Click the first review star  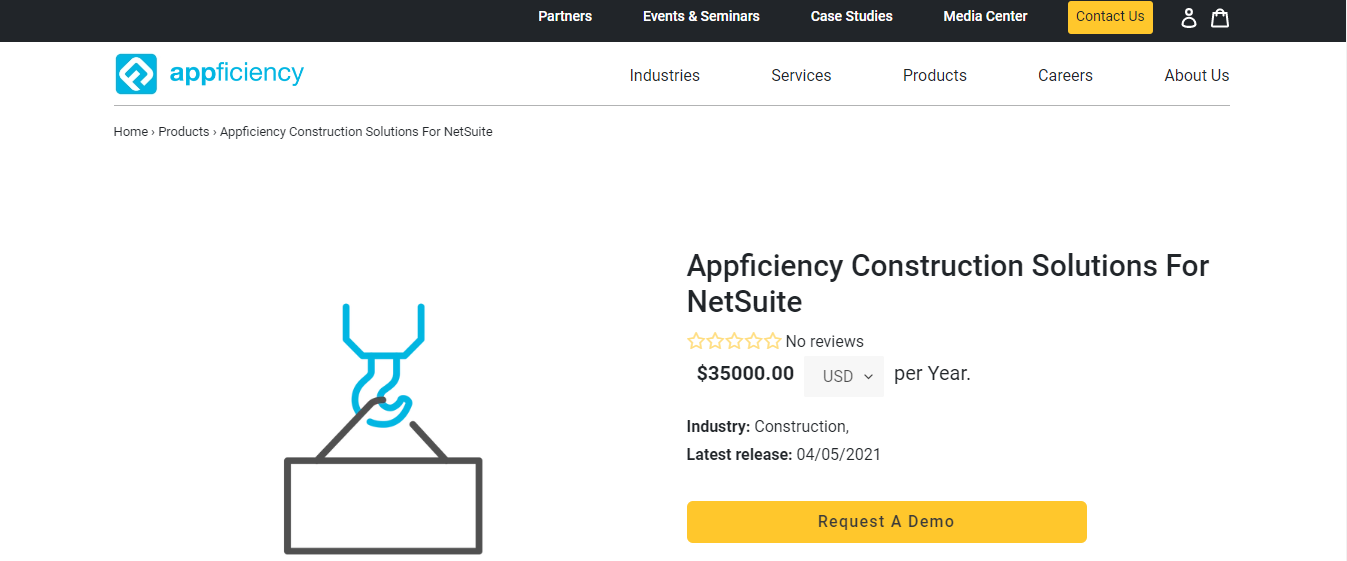696,341
